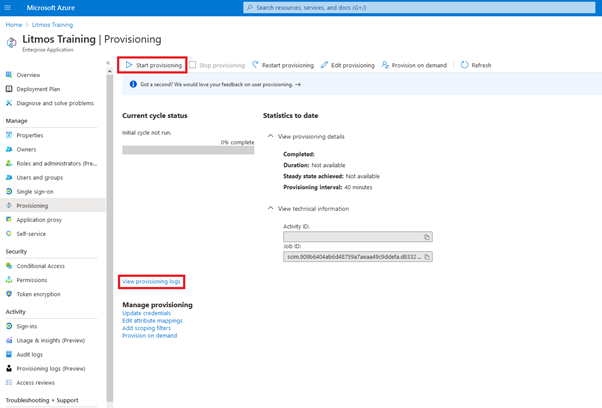
Task: Click Litmos Training breadcrumb link
Action: click(x=52, y=25)
